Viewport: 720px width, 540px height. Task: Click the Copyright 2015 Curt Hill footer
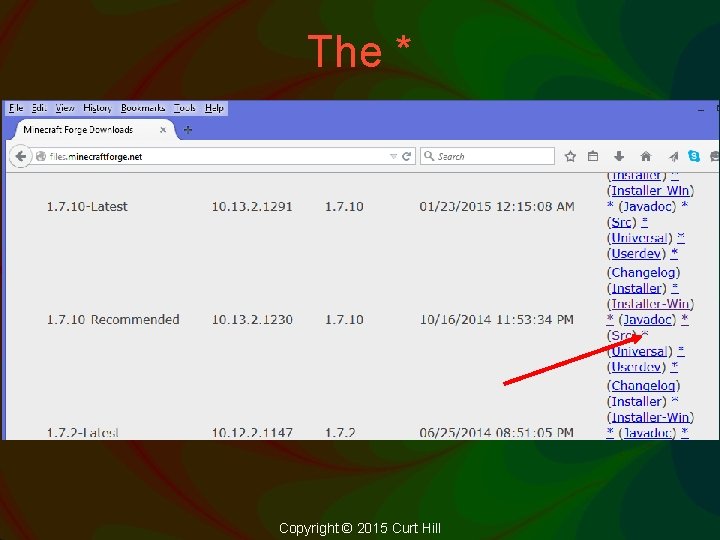click(360, 528)
